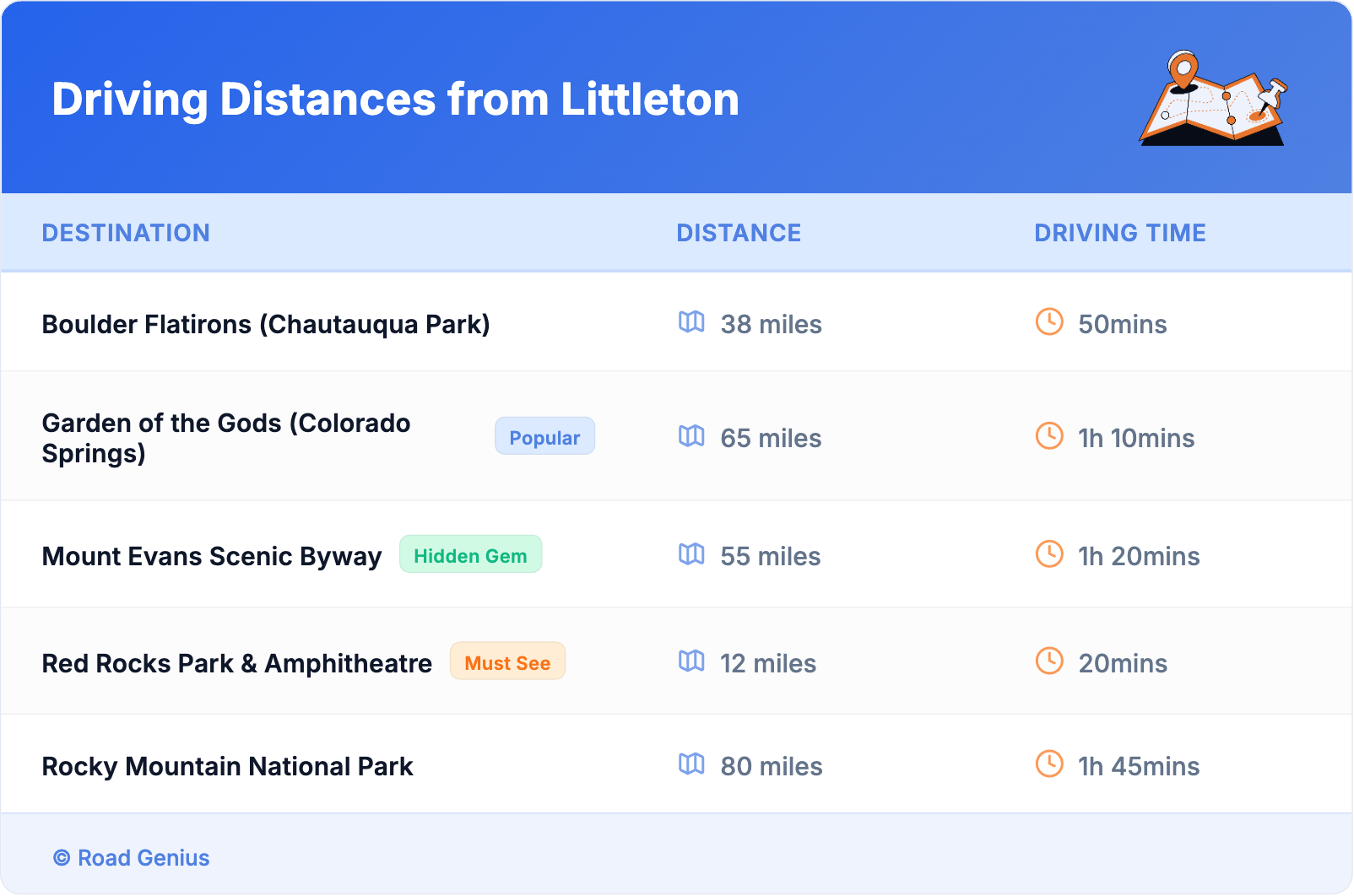Open the Road Genius footer link
1354x896 pixels.
(132, 858)
